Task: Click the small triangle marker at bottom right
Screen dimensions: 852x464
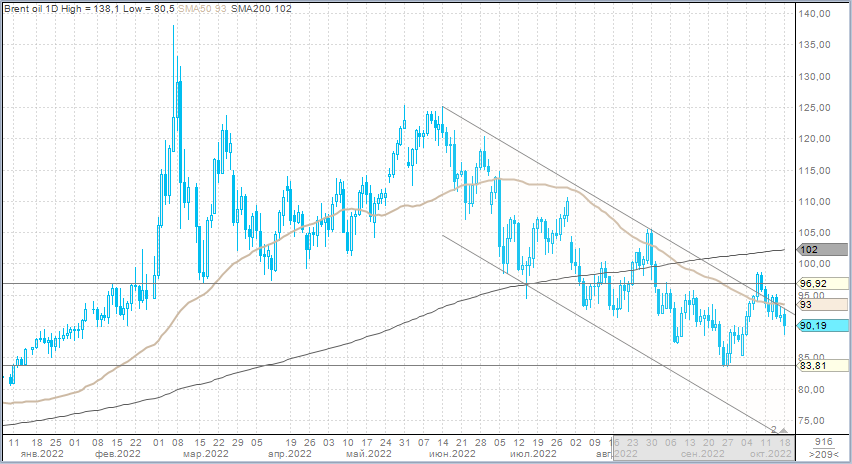Action: tap(783, 430)
